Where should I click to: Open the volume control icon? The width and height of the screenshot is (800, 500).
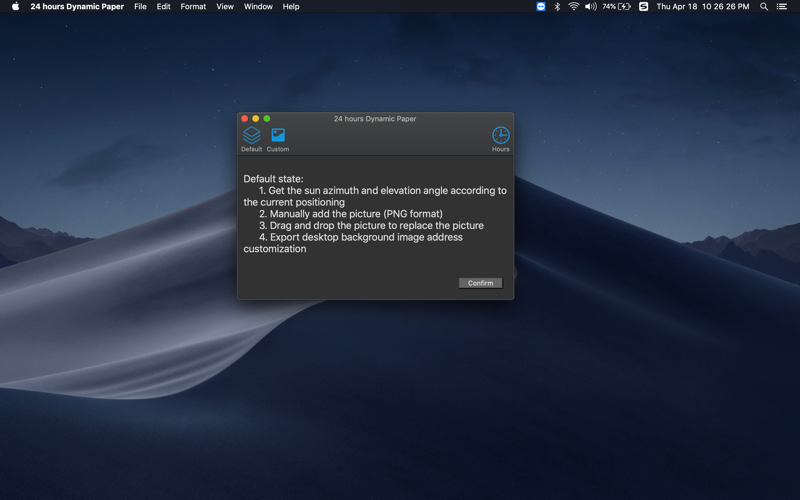591,7
